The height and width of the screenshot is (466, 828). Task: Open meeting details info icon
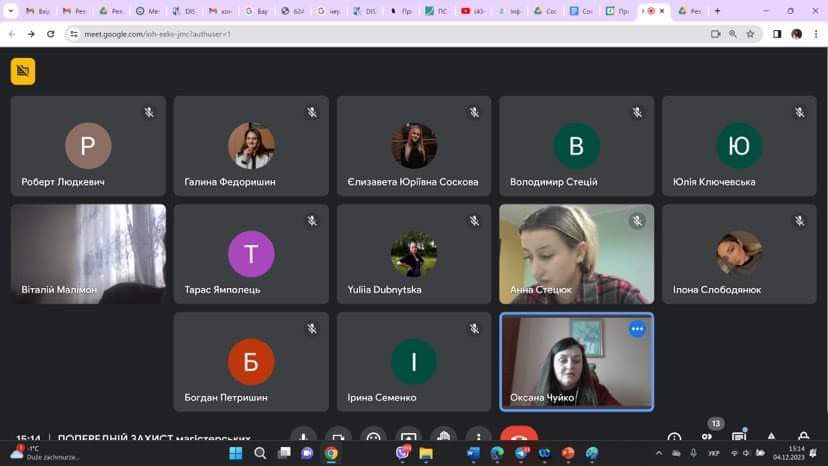674,438
